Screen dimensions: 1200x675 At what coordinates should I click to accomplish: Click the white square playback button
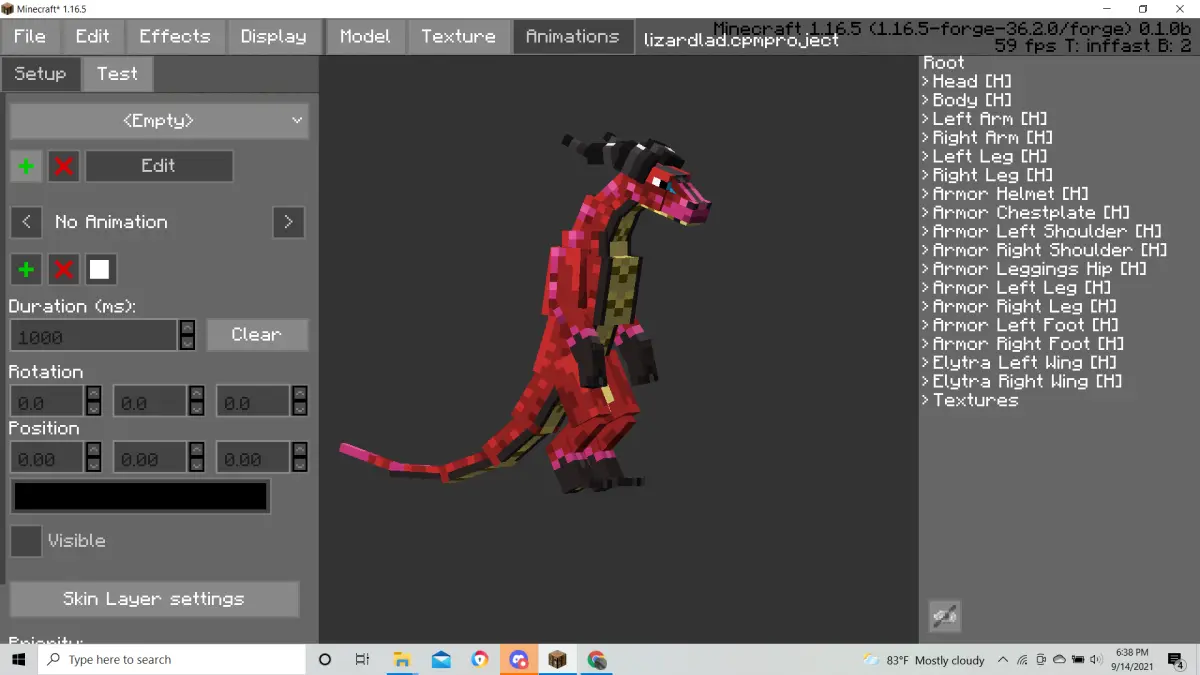(100, 269)
